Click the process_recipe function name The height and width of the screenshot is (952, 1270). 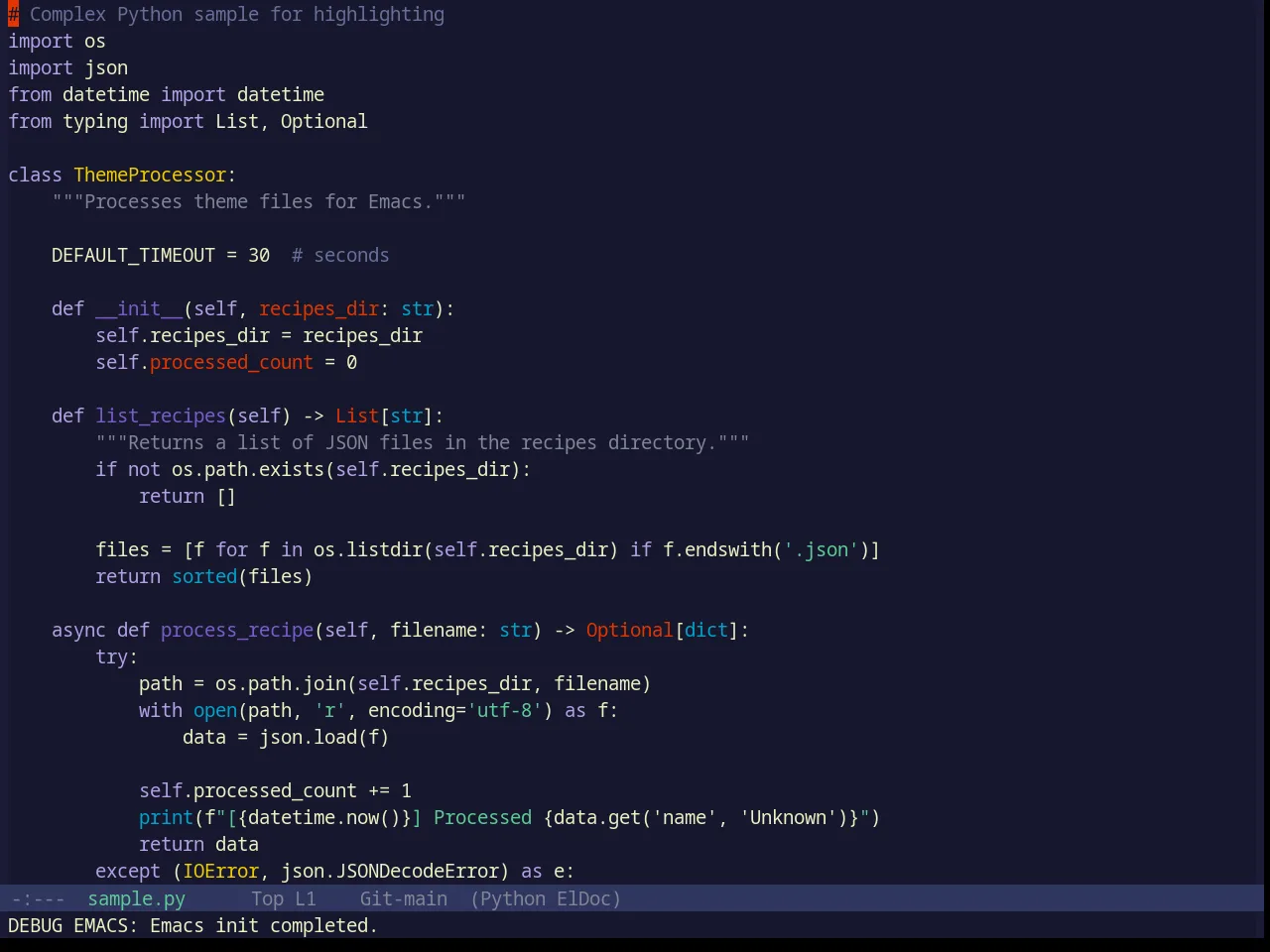point(237,630)
